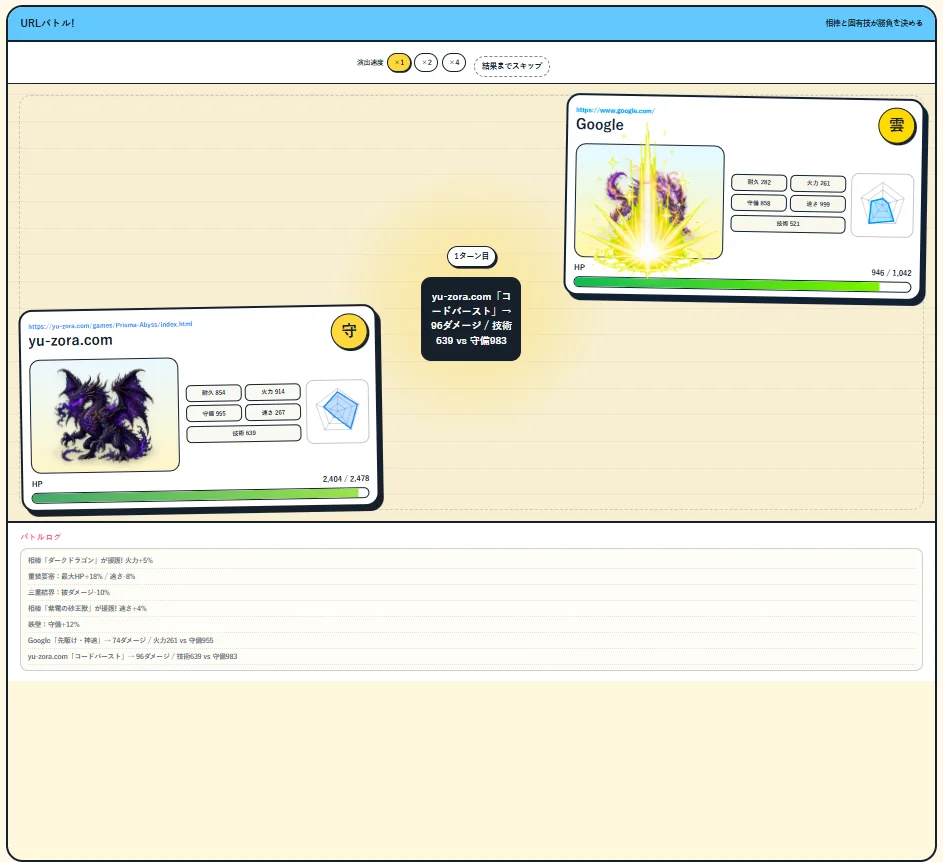This screenshot has height=862, width=943.
Task: Click the yu-zora.com HP bar
Action: point(200,494)
